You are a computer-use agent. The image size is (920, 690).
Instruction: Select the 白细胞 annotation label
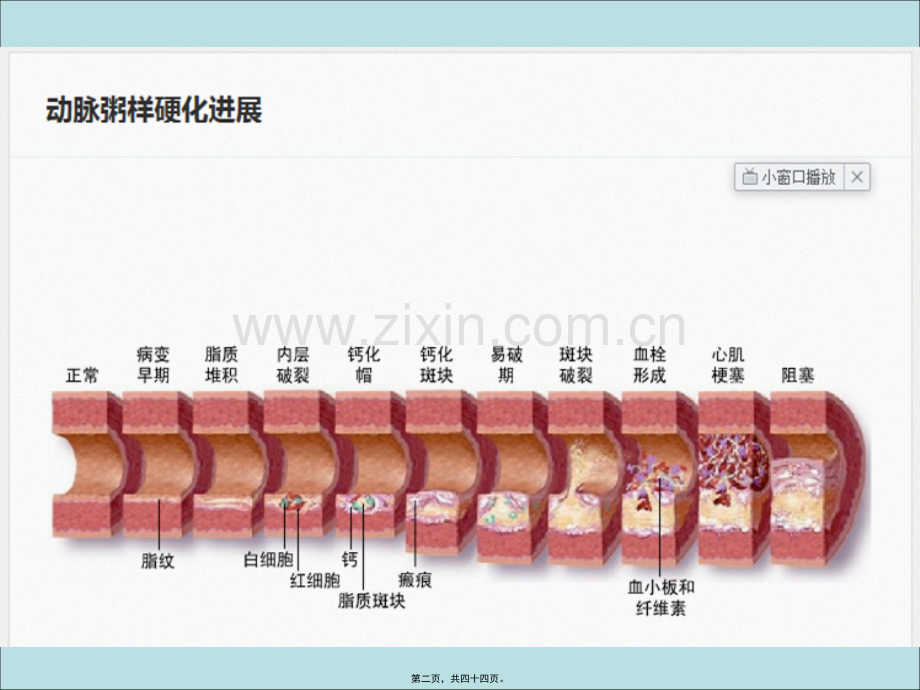(x=268, y=561)
